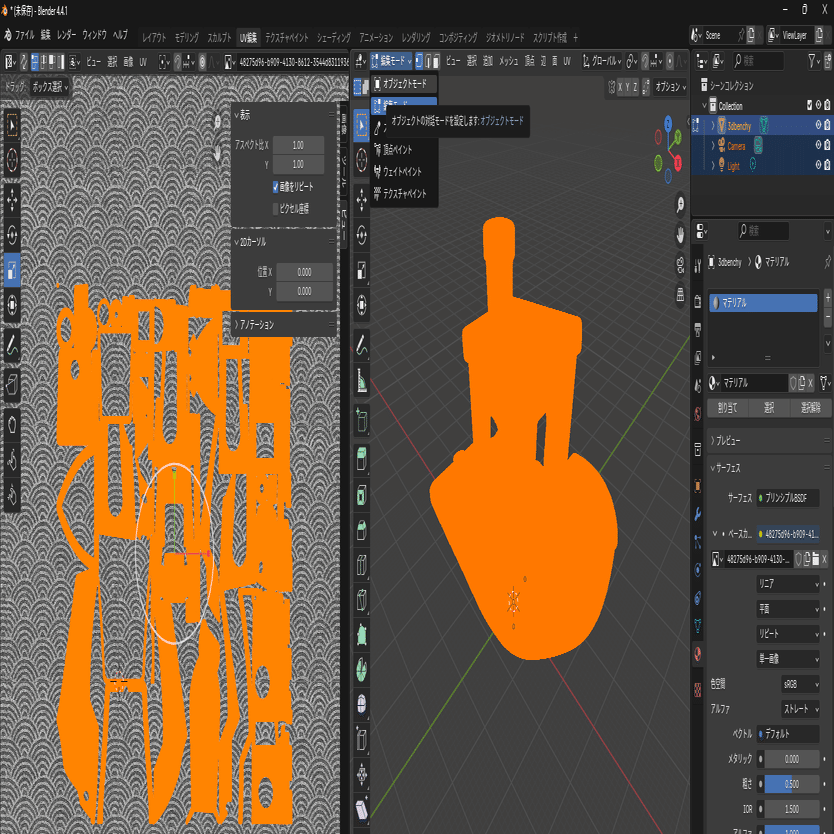Select the 3D viewport measure tool
The width and height of the screenshot is (834, 834).
coord(362,380)
